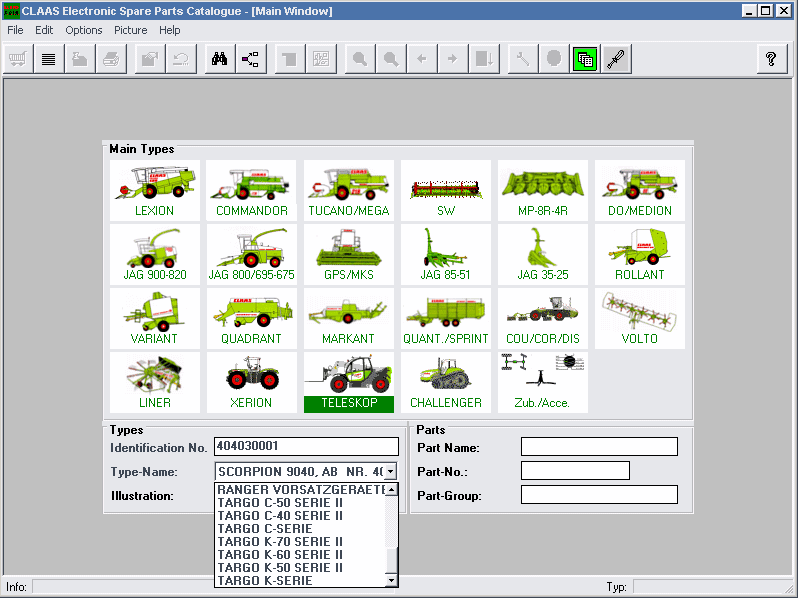This screenshot has height=598, width=798.
Task: Choose TARGO K-60 SERIE II
Action: pyautogui.click(x=301, y=555)
